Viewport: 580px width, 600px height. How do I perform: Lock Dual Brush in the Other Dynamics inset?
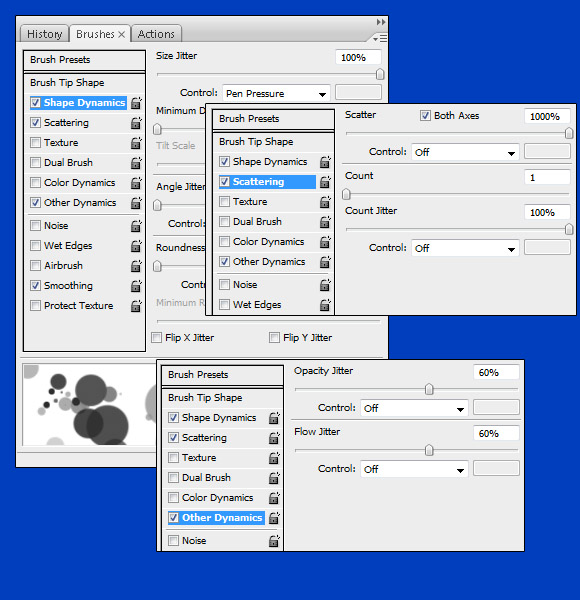coord(274,478)
